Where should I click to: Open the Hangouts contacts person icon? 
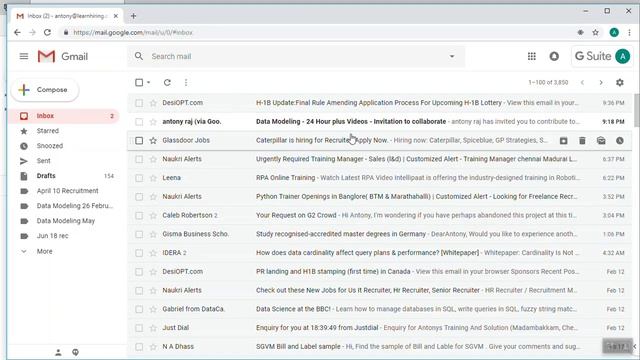point(58,352)
